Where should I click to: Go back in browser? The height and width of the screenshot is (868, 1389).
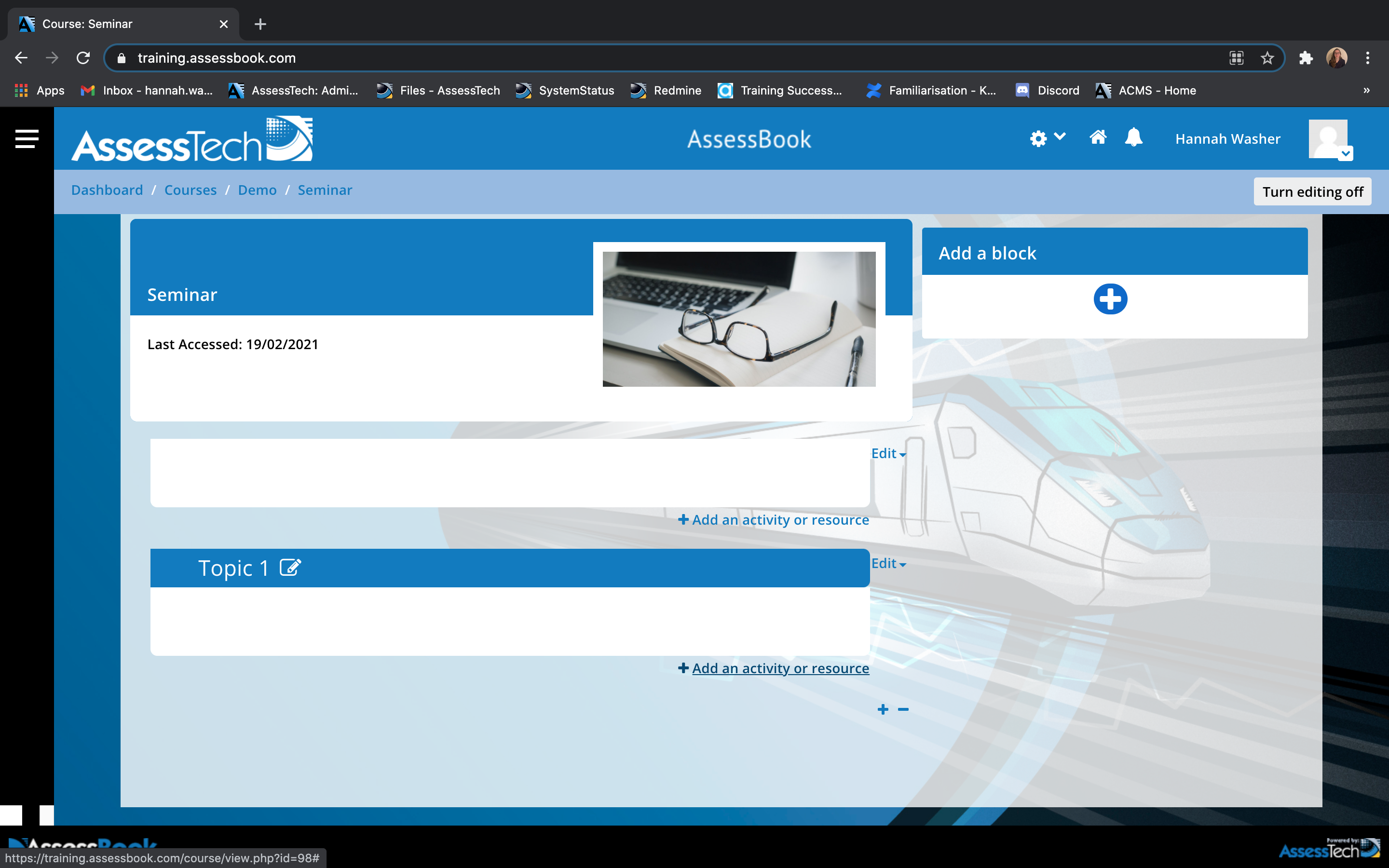(21, 58)
